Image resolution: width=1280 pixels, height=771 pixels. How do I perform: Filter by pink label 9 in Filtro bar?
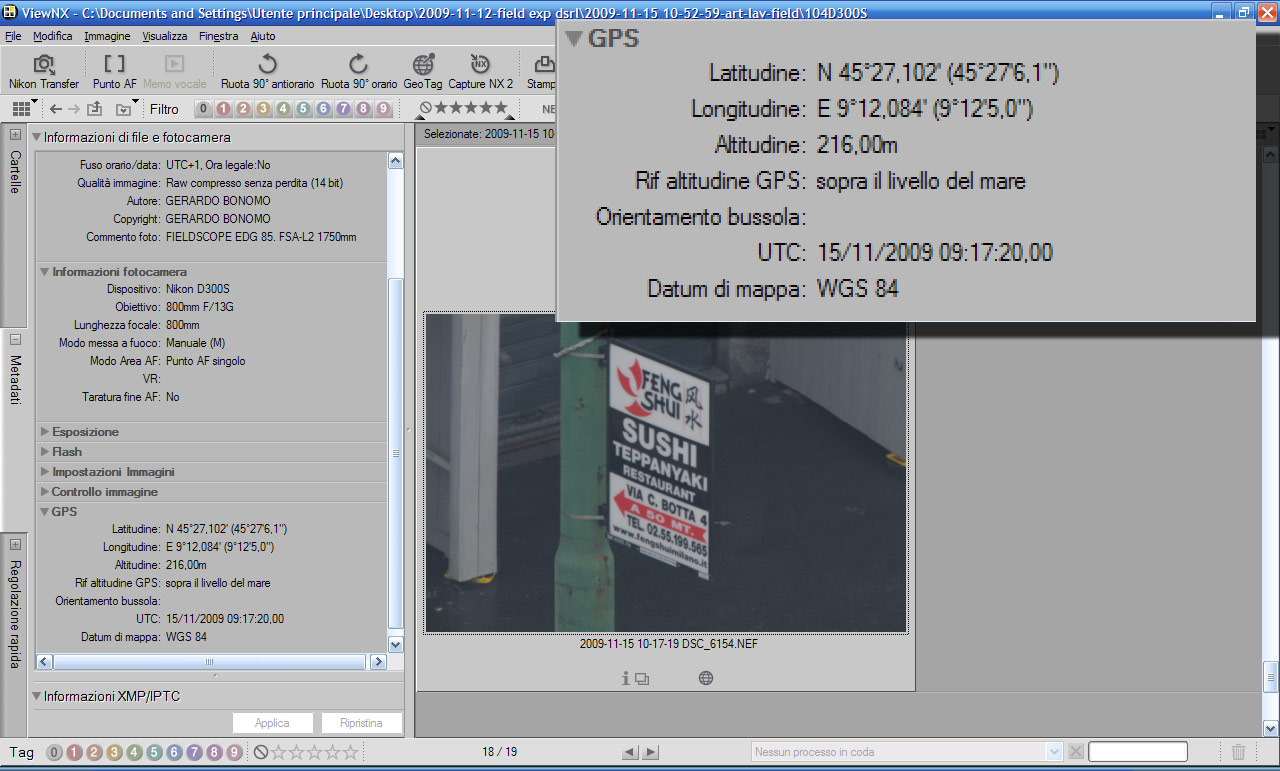click(x=383, y=109)
